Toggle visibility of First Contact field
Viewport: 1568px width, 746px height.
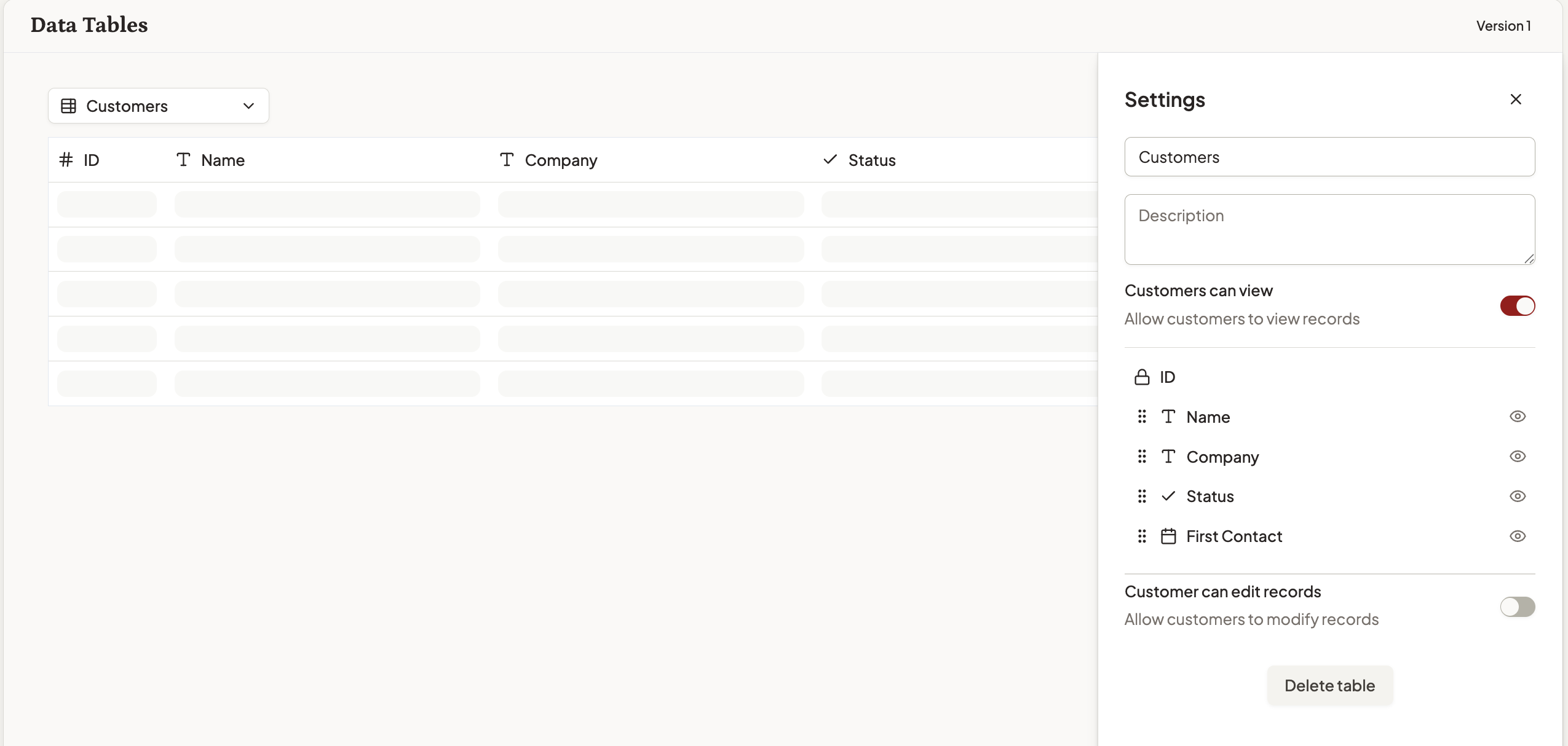(1517, 536)
